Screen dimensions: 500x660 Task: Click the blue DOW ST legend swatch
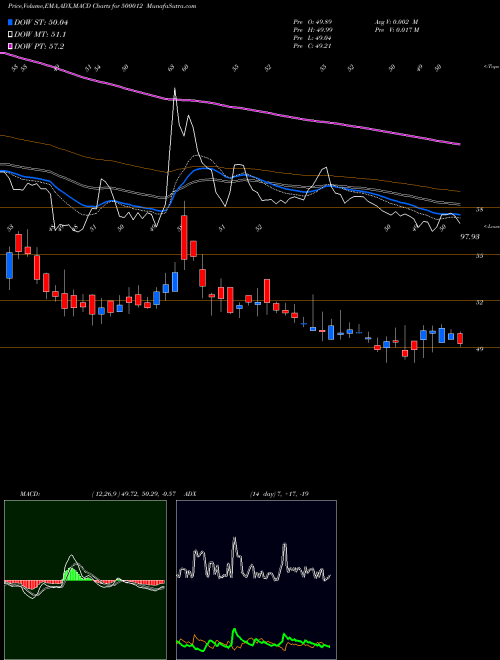coord(10,22)
